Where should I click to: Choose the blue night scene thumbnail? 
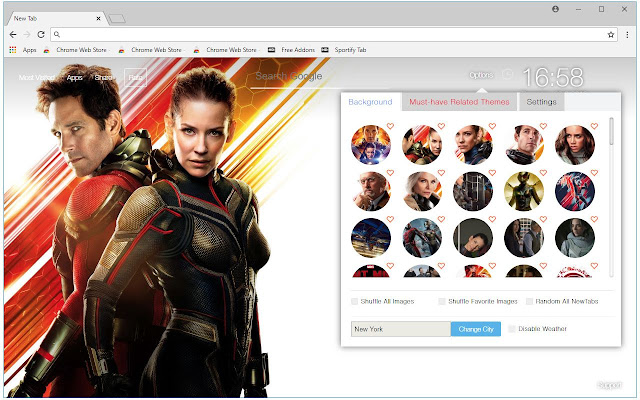click(371, 238)
